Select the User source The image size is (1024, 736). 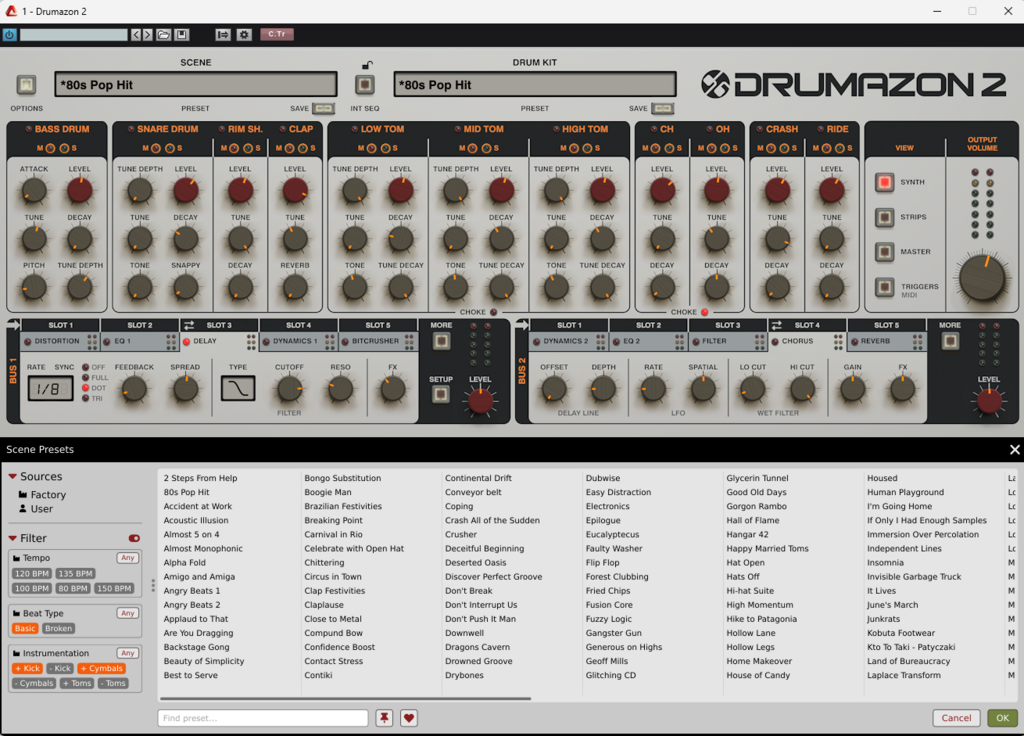(36, 509)
